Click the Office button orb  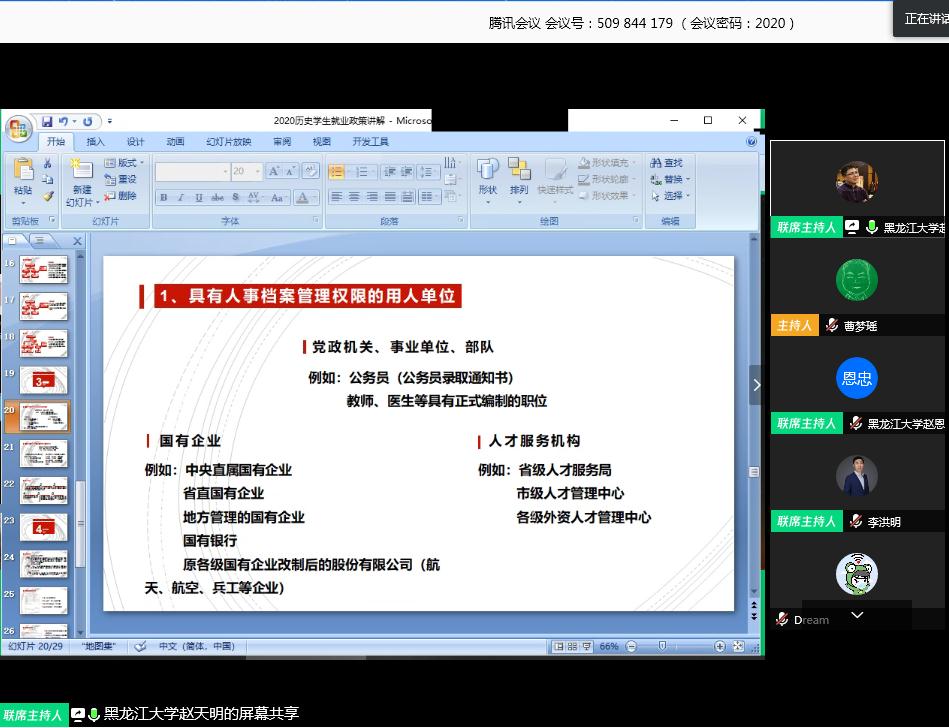pos(18,128)
